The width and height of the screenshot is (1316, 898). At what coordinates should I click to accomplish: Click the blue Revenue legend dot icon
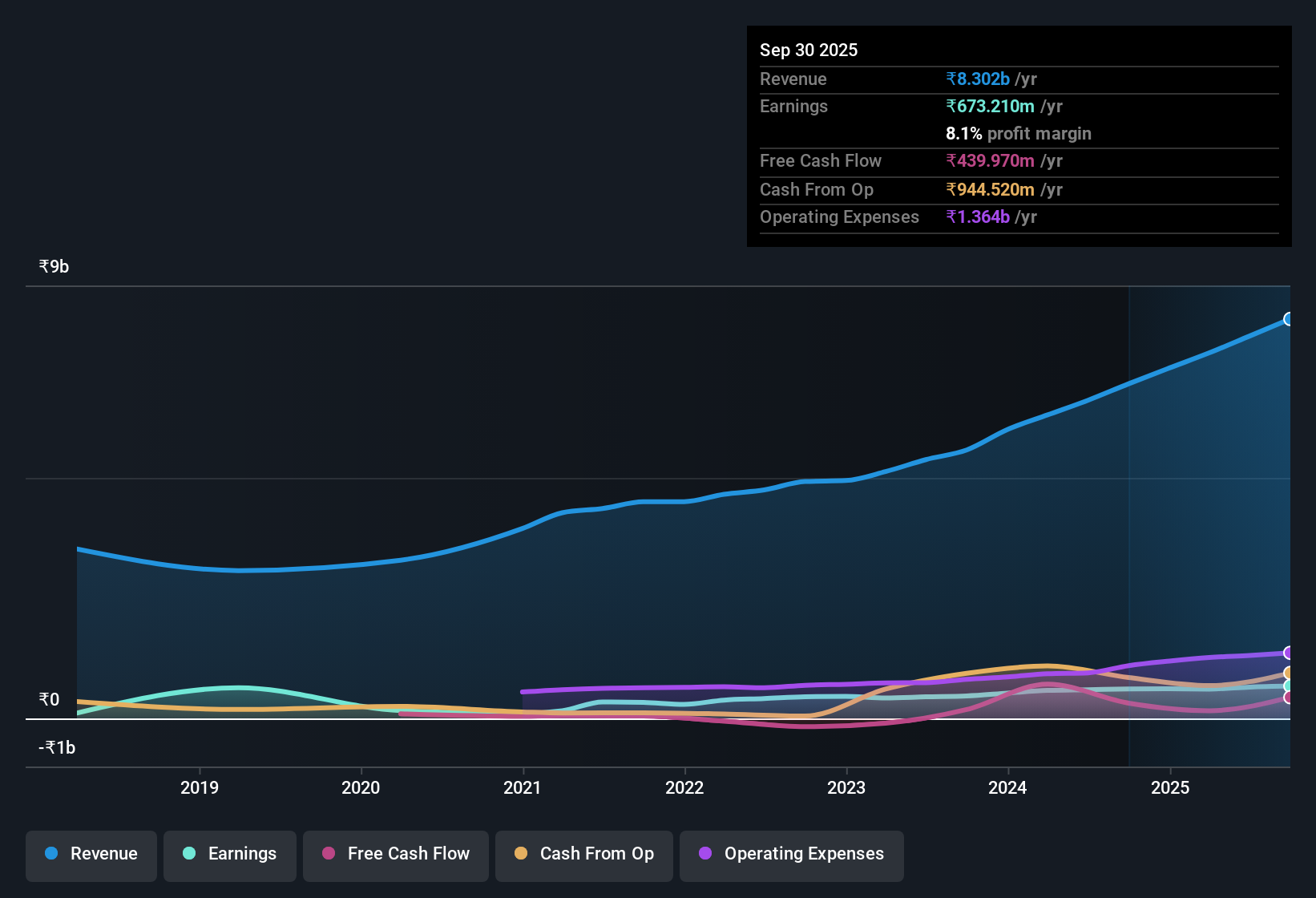[51, 854]
